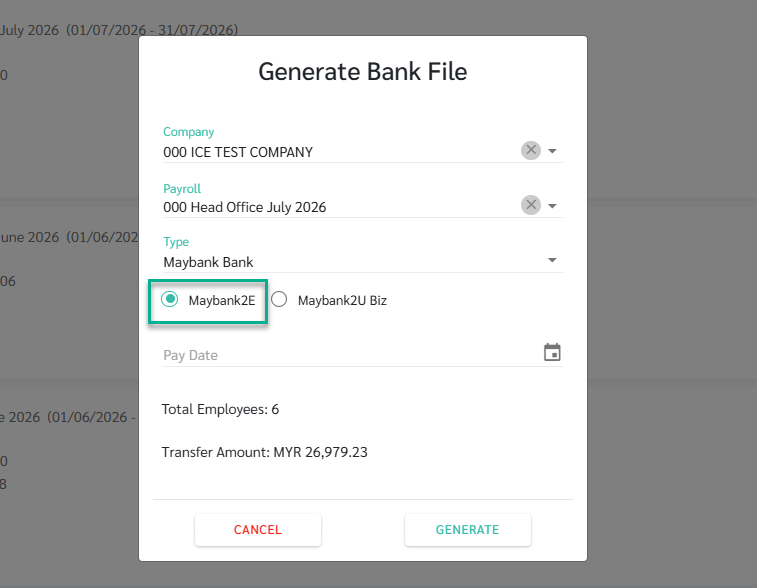Expand the Company dropdown arrow
The height and width of the screenshot is (588, 757).
click(x=552, y=151)
